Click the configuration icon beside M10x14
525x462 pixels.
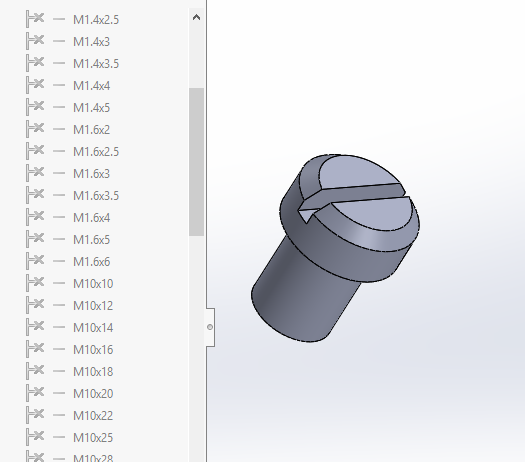35,327
